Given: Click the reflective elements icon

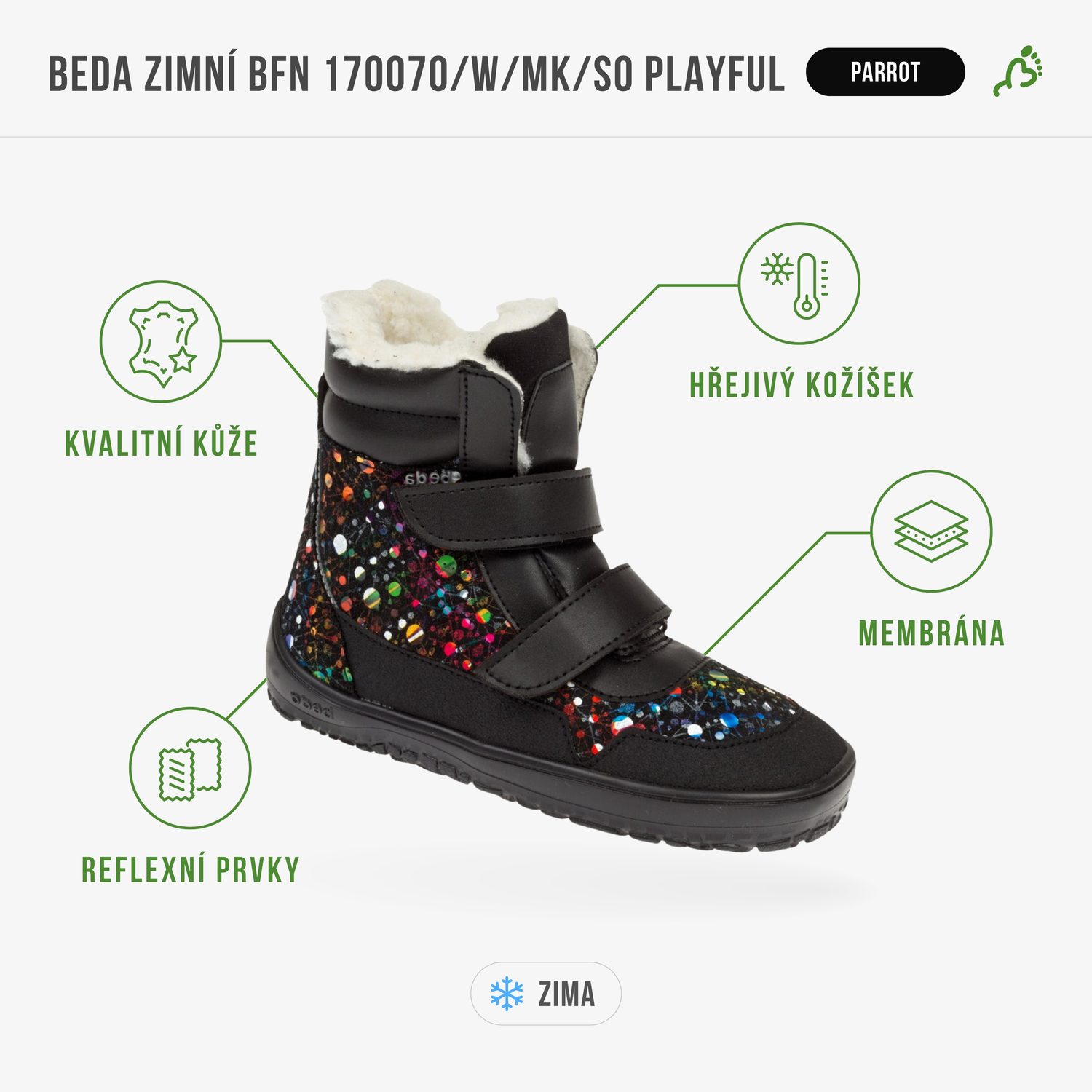Looking at the screenshot, I should click(190, 768).
